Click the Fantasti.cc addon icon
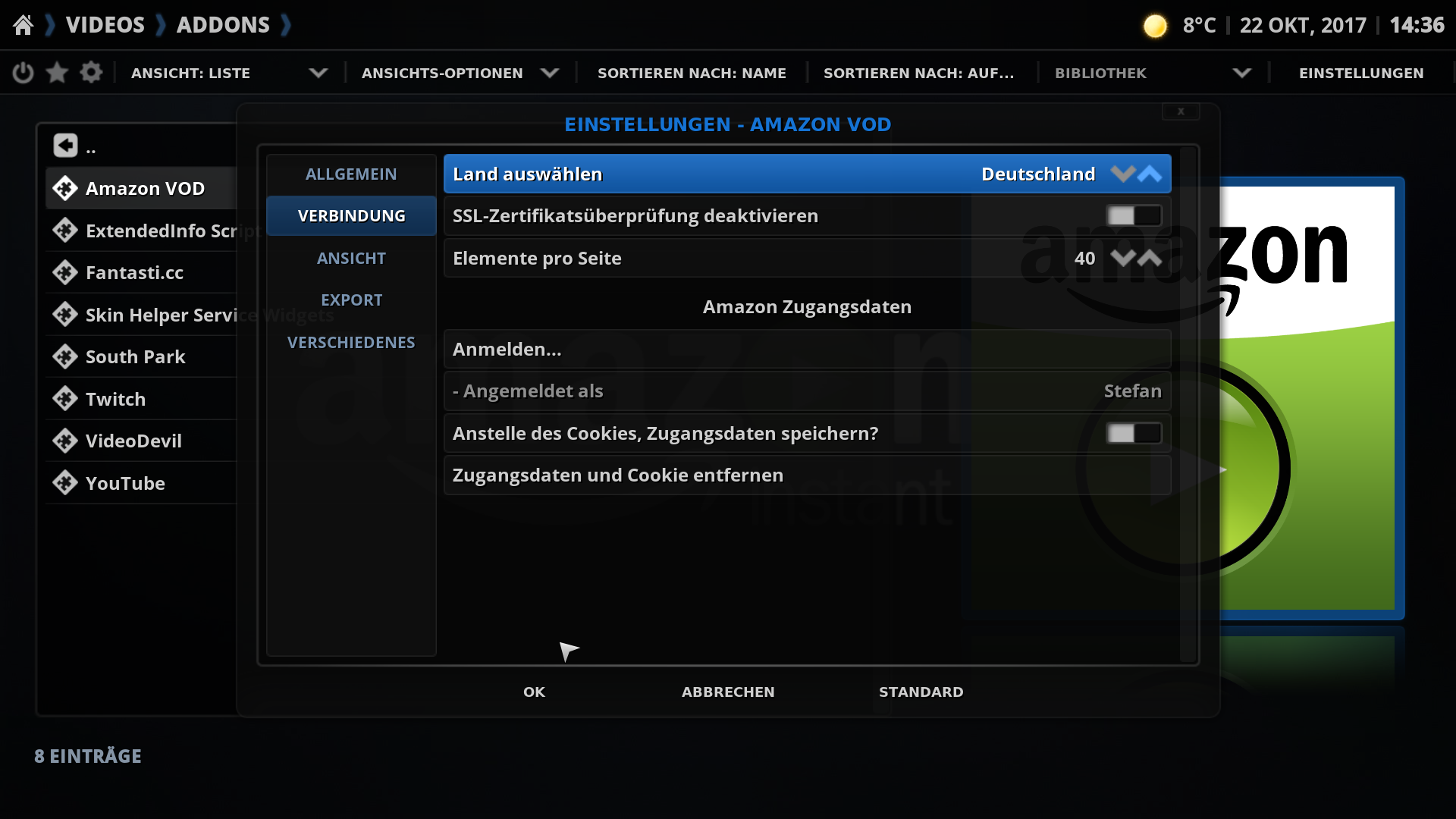The height and width of the screenshot is (819, 1456). (65, 272)
